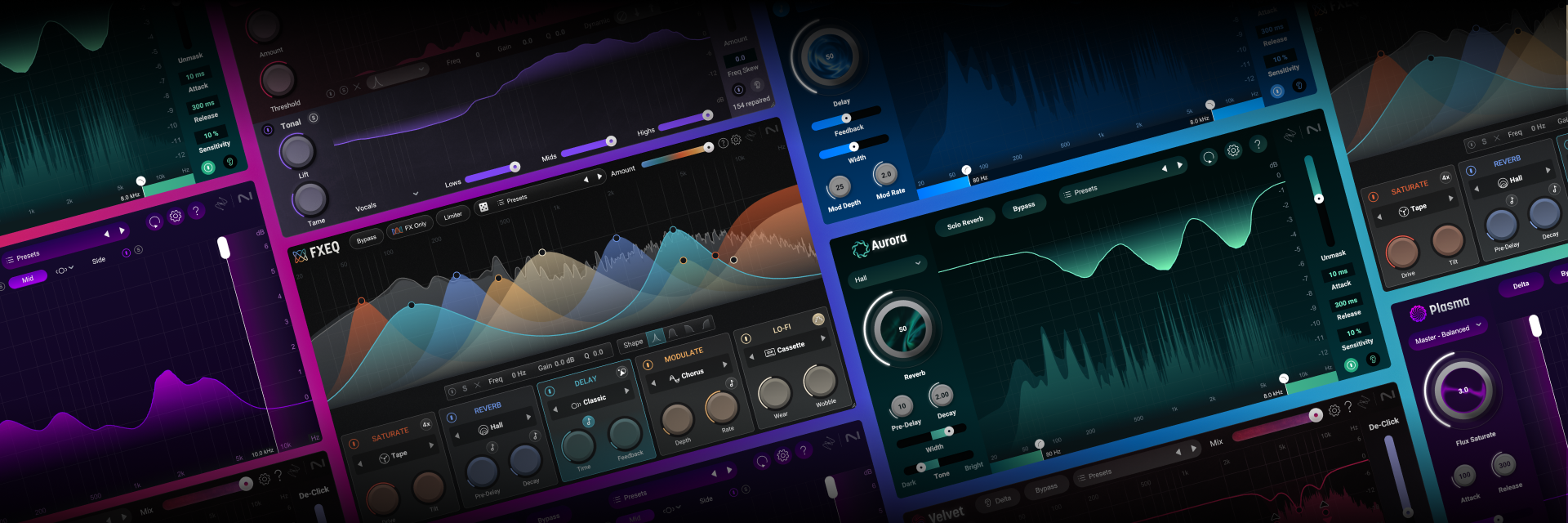Toggle the Limiter in FXEQ

(x=452, y=216)
